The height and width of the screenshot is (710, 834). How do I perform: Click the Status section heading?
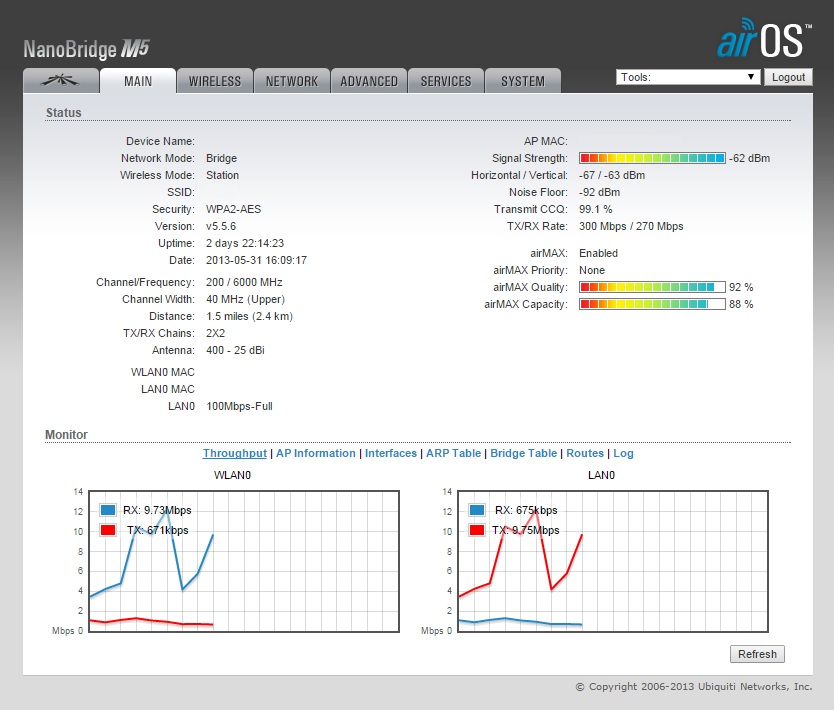64,113
